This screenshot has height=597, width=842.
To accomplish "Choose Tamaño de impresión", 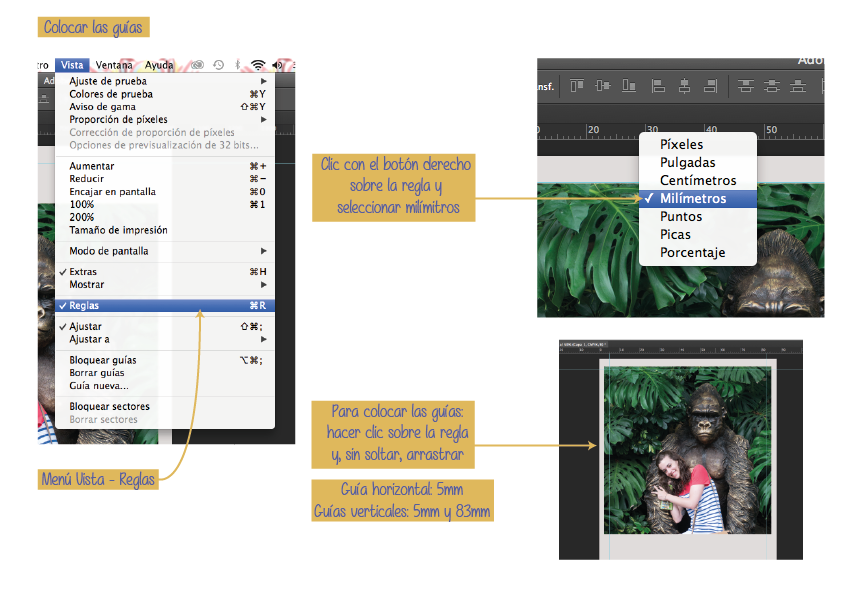I will (165, 230).
